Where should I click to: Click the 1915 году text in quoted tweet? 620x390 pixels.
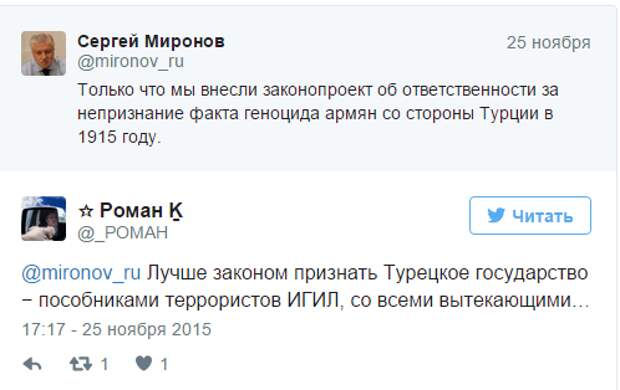click(119, 137)
